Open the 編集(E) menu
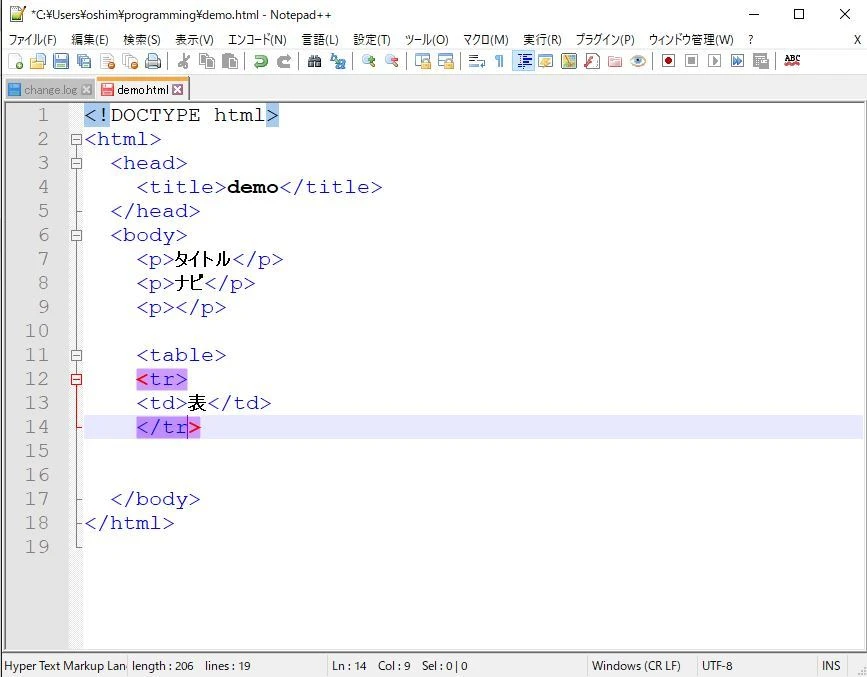 90,40
